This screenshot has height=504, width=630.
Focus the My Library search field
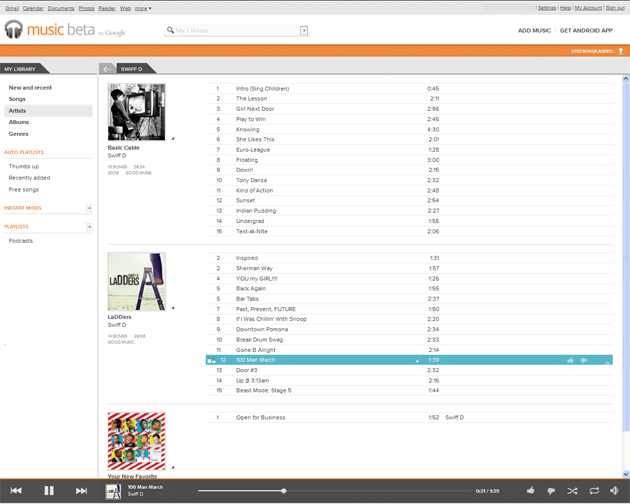237,30
